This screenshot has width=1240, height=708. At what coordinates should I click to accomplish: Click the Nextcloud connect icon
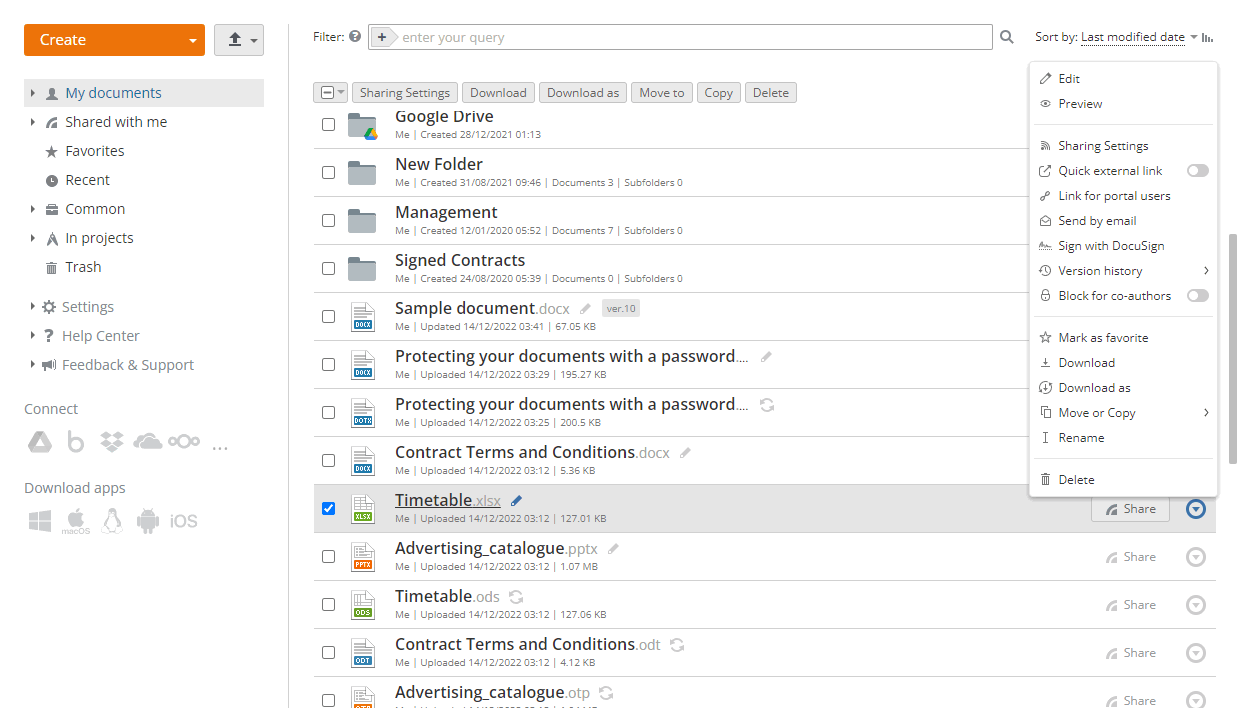183,442
